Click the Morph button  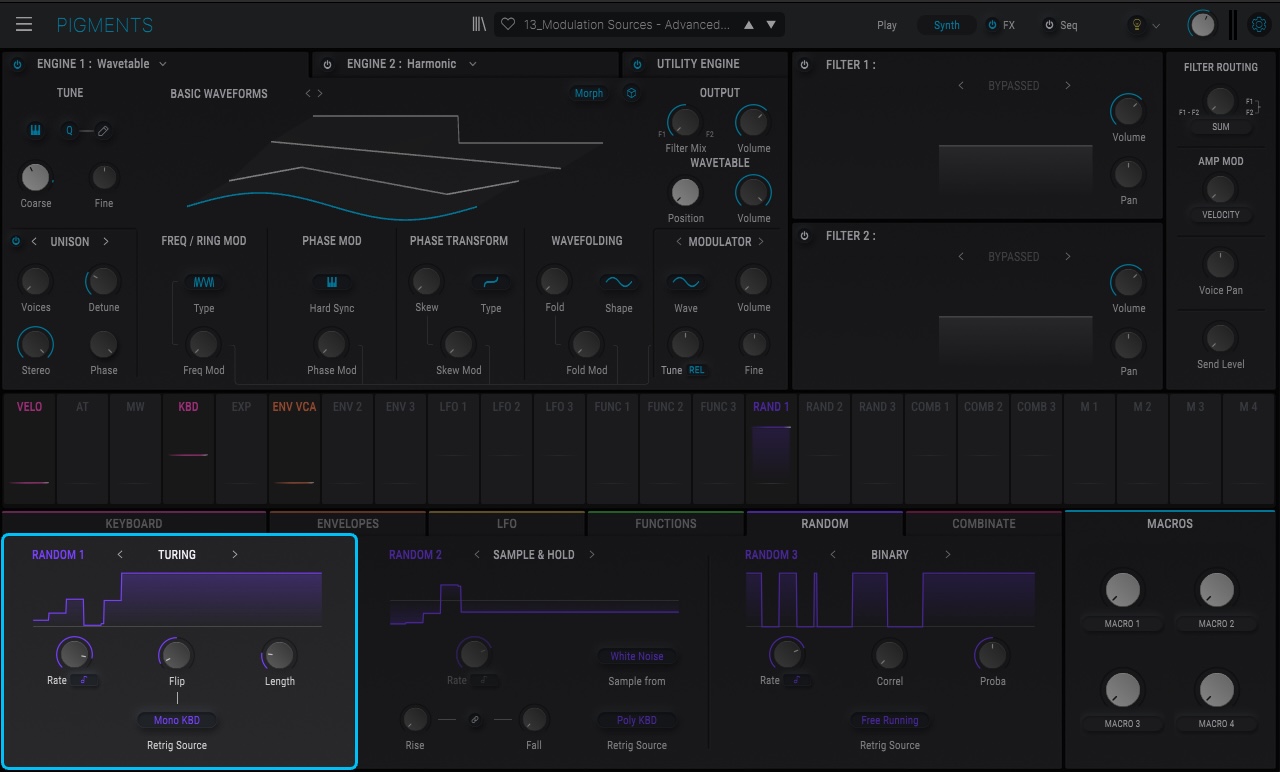click(x=589, y=93)
